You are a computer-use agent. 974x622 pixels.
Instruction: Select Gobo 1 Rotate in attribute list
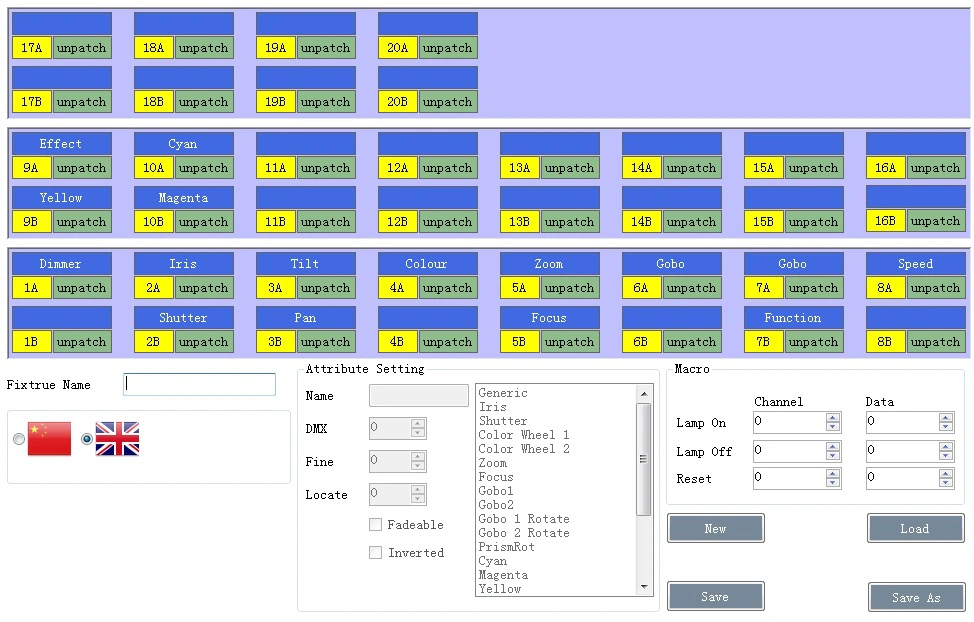tap(524, 519)
